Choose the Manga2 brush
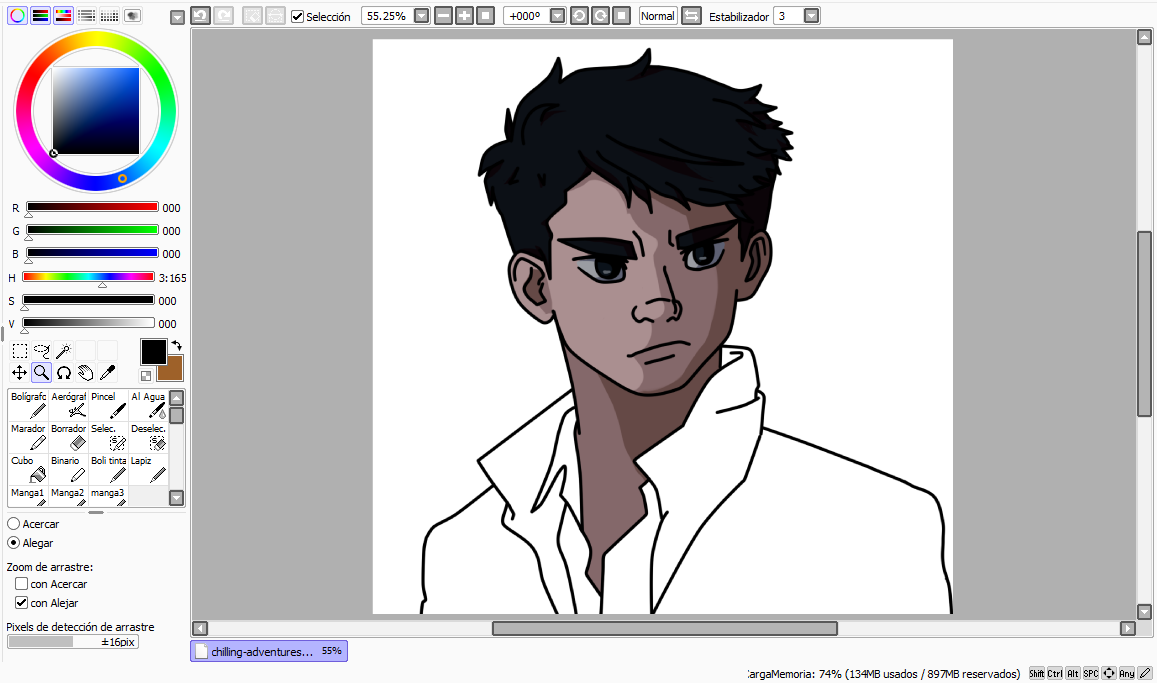 pos(69,496)
